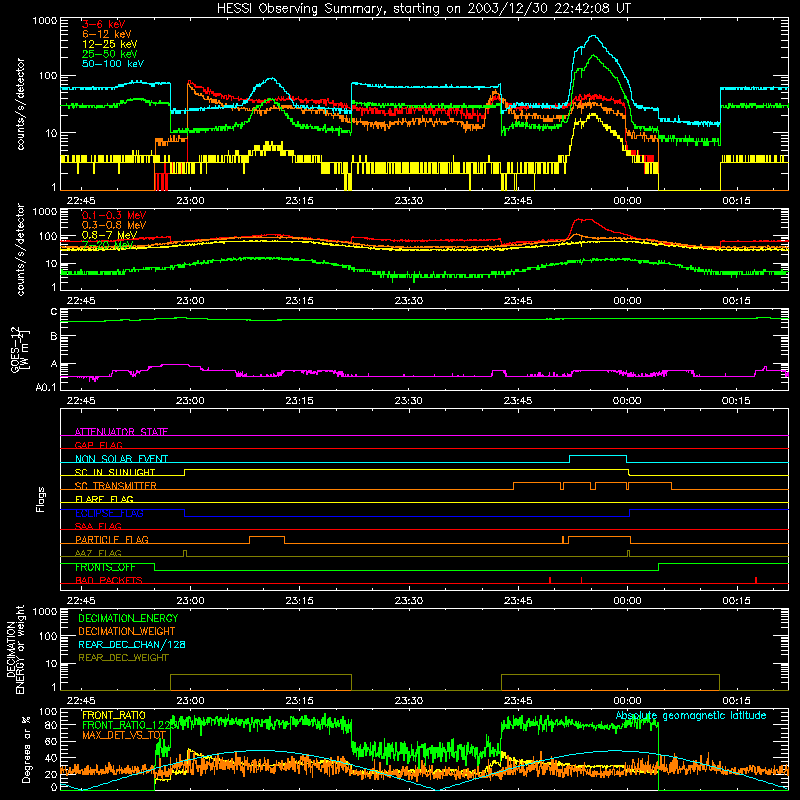Click the B flux class tick label
Image resolution: width=800 pixels, height=800 pixels.
point(54,337)
